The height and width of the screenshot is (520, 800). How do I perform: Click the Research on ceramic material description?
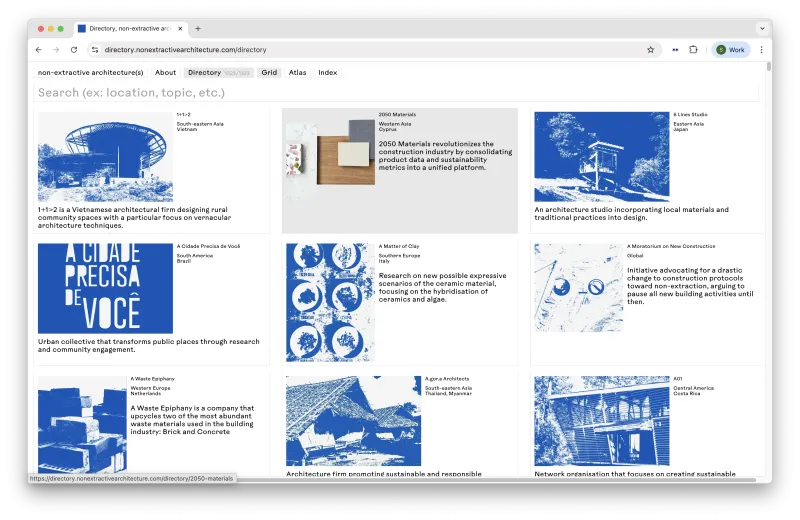point(442,287)
